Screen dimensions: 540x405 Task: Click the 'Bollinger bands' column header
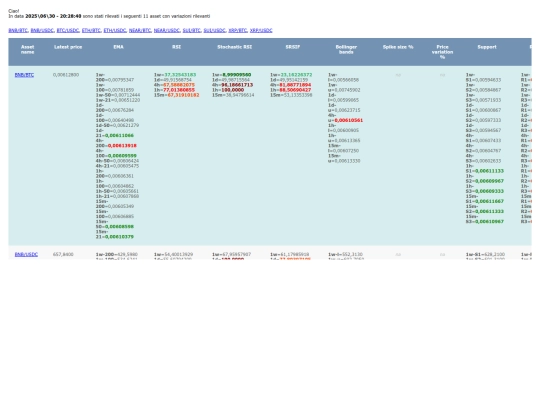coord(346,50)
